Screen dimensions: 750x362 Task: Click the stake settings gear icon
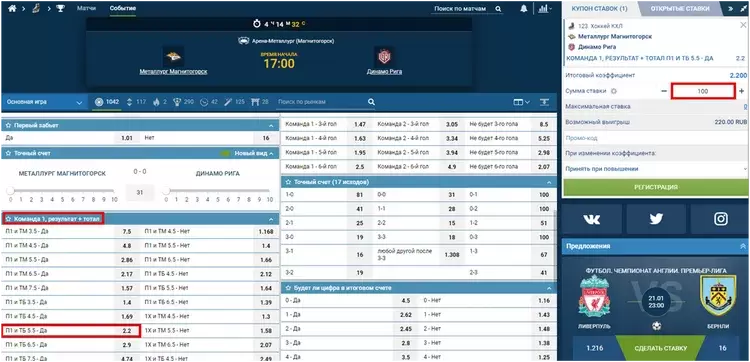tap(614, 91)
